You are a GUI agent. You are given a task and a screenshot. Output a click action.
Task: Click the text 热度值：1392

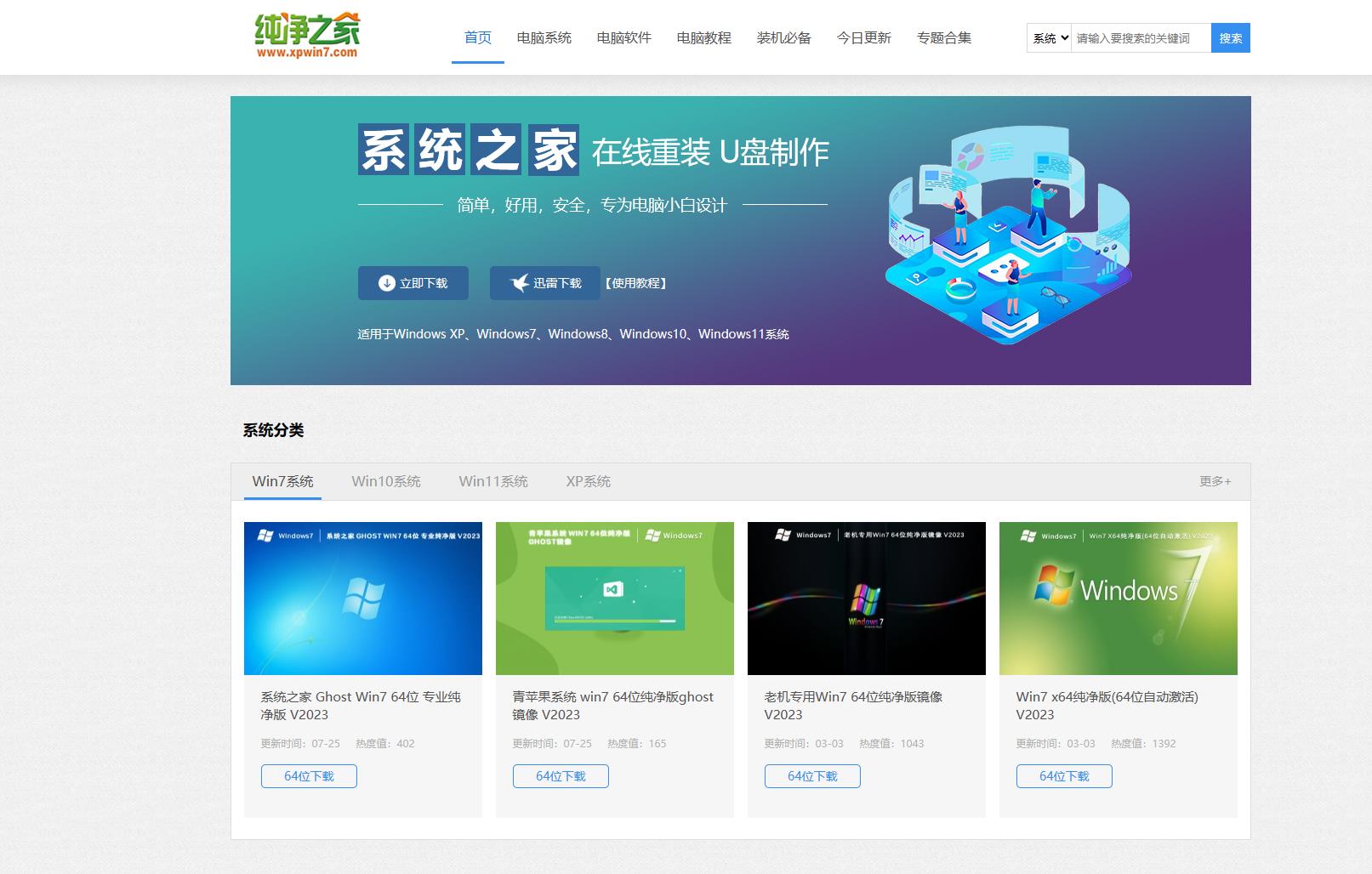click(1143, 743)
